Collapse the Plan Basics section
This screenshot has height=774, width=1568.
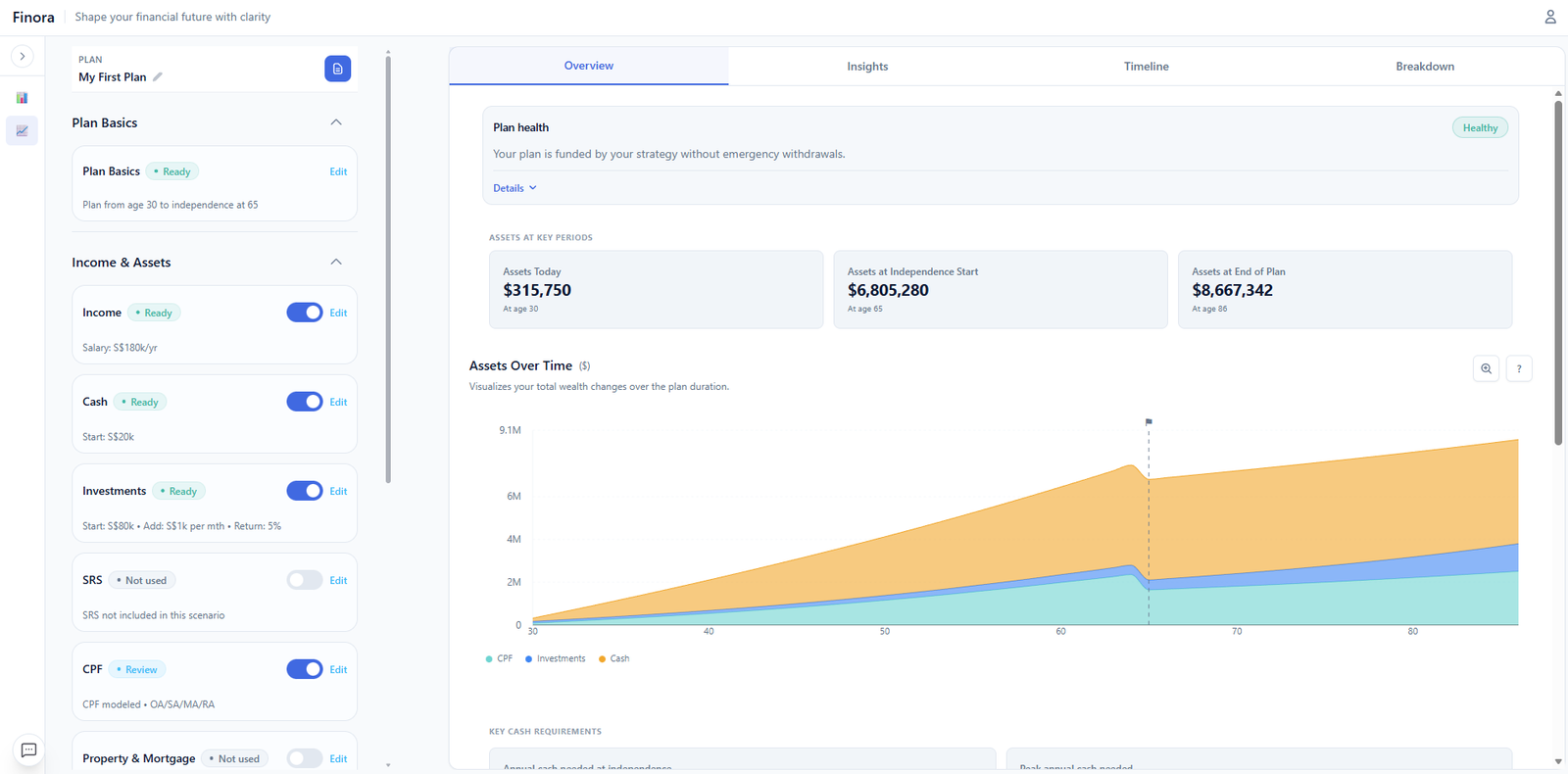point(336,122)
